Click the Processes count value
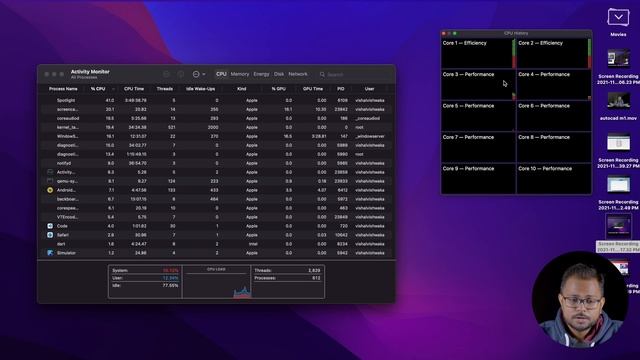The image size is (640, 360). tap(316, 278)
